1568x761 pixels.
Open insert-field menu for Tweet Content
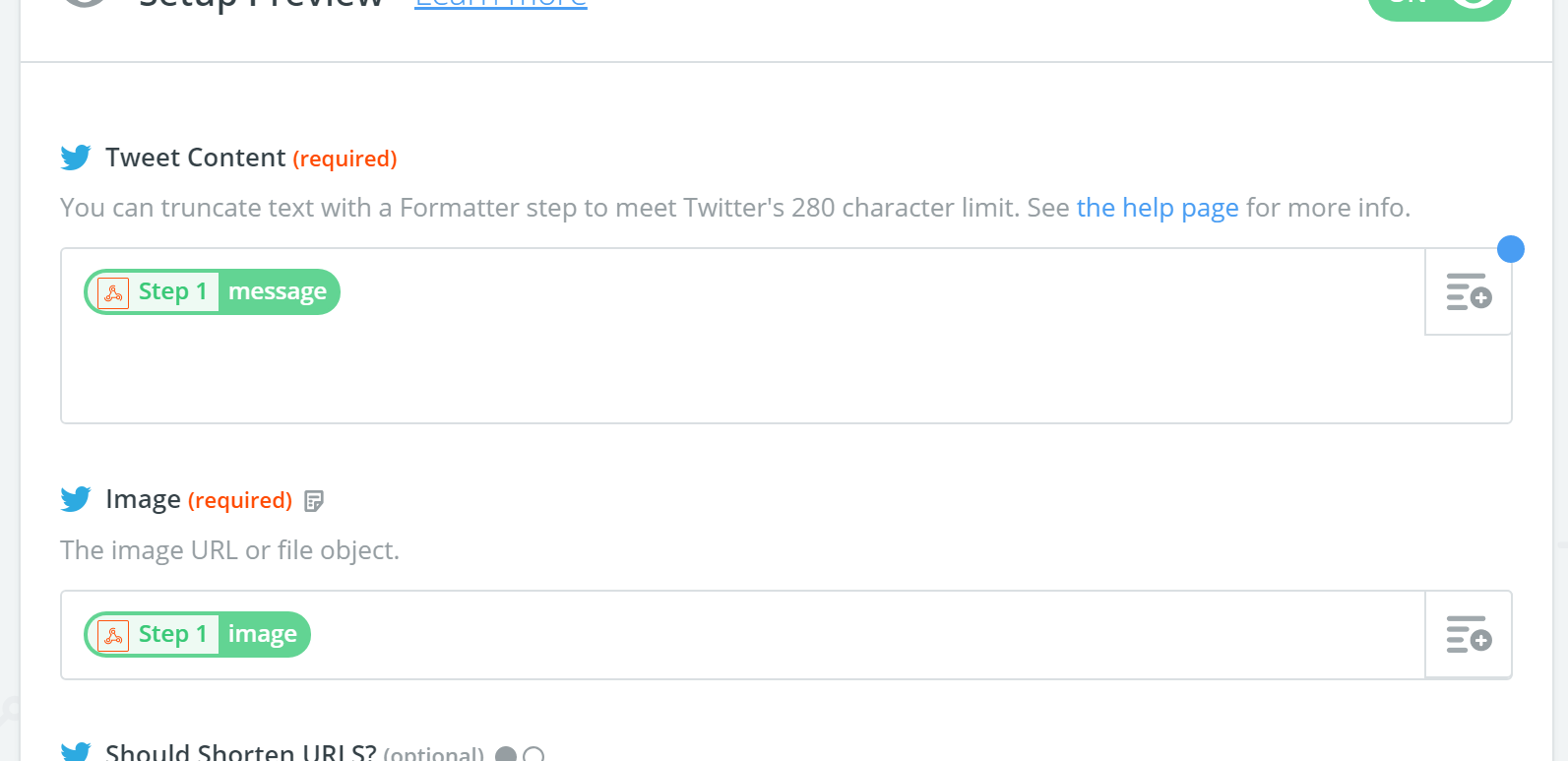pyautogui.click(x=1469, y=291)
